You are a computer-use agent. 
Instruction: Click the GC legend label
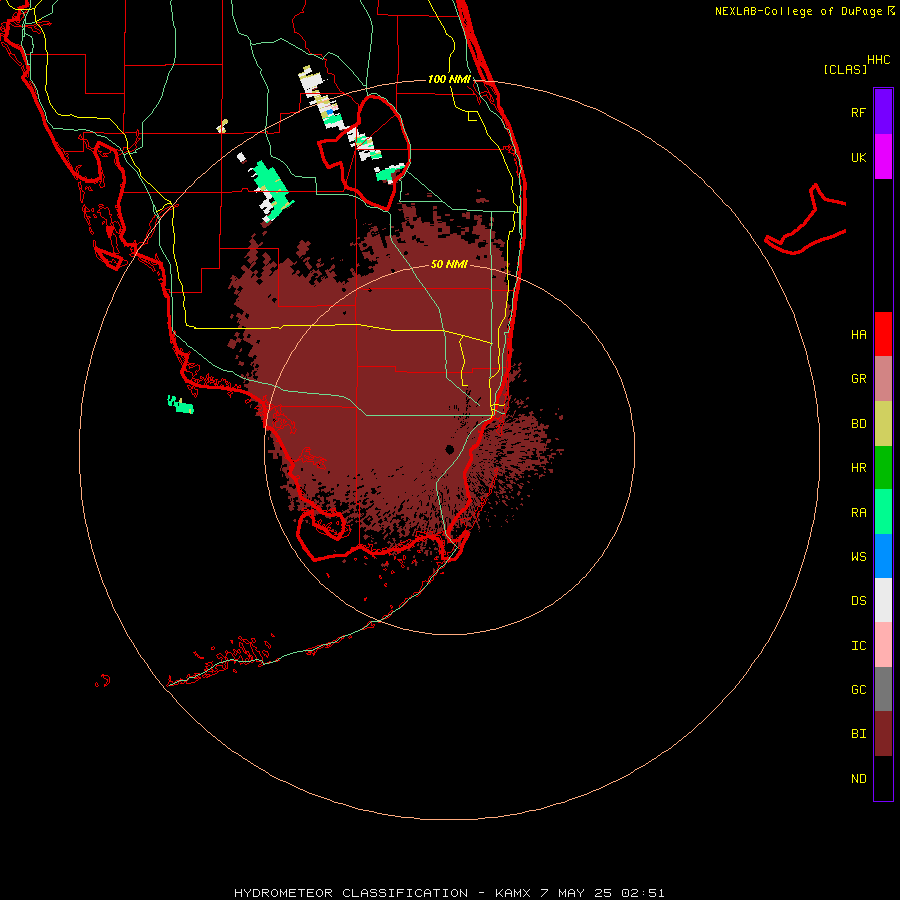click(858, 690)
